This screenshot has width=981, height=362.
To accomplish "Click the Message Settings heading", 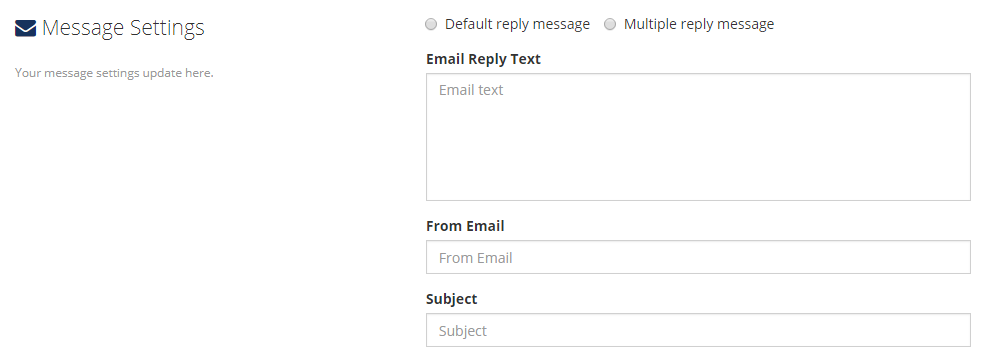I will [123, 28].
